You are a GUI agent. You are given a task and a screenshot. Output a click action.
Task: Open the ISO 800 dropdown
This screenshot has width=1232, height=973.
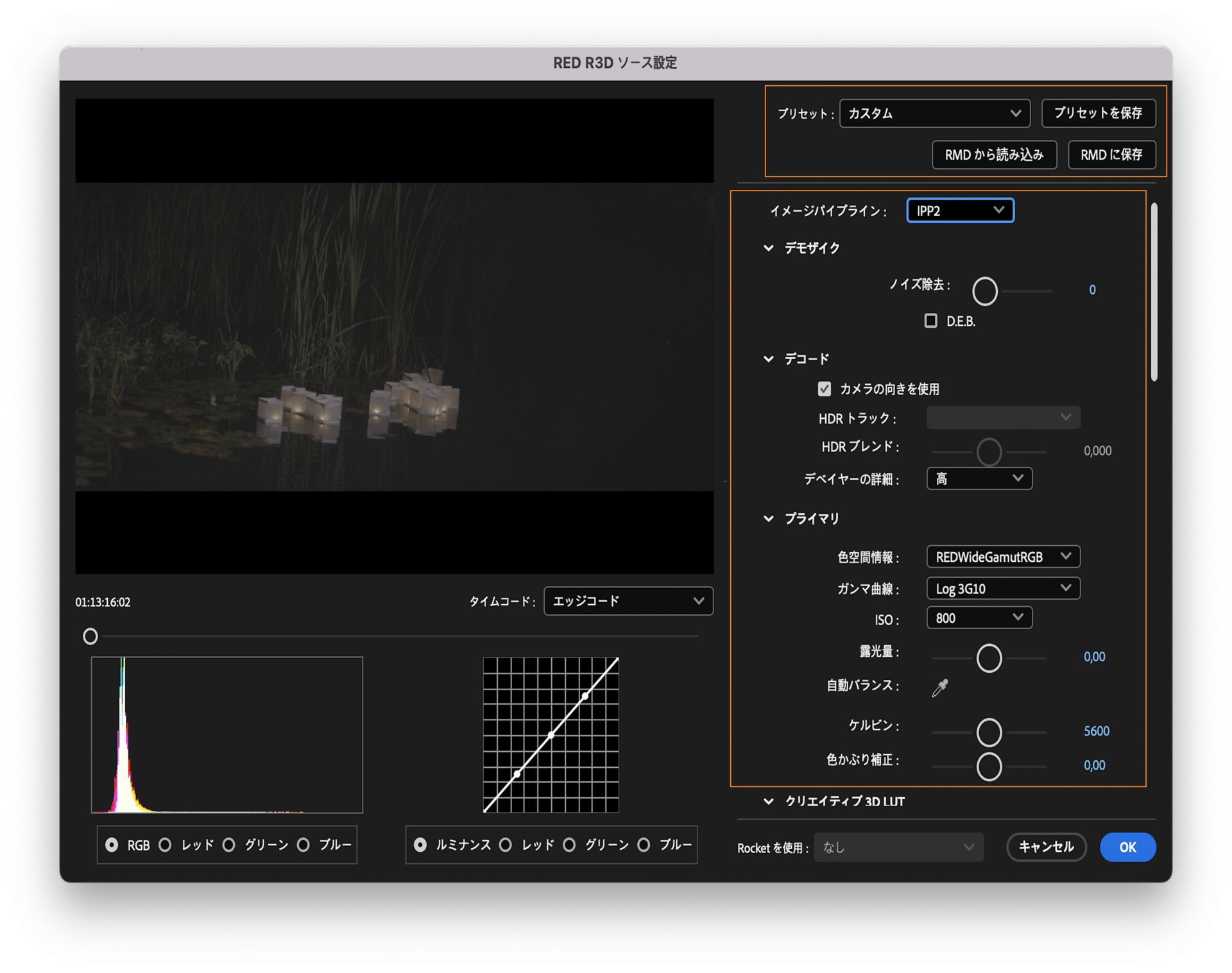click(979, 618)
